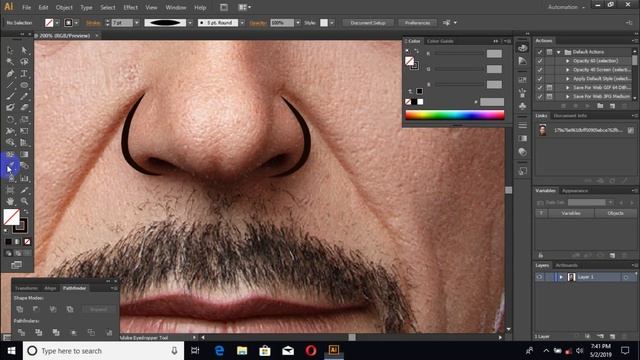Select the Pen tool
Viewport: 640px width, 360px height.
pos(10,73)
